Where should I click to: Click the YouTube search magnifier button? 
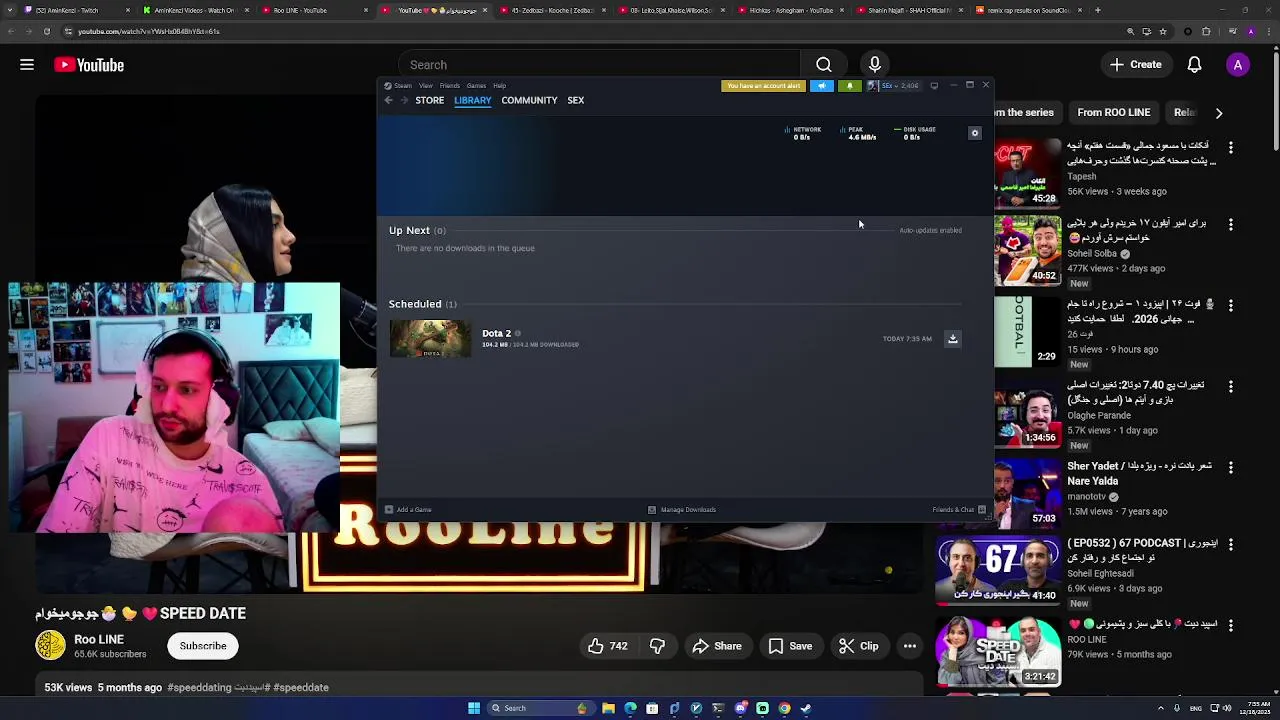tap(824, 65)
